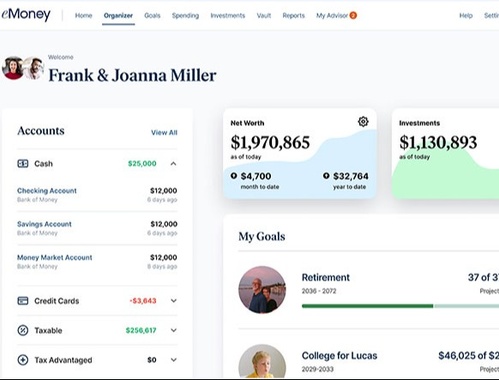Click the Investments card
499x380 pixels.
[x=446, y=154]
